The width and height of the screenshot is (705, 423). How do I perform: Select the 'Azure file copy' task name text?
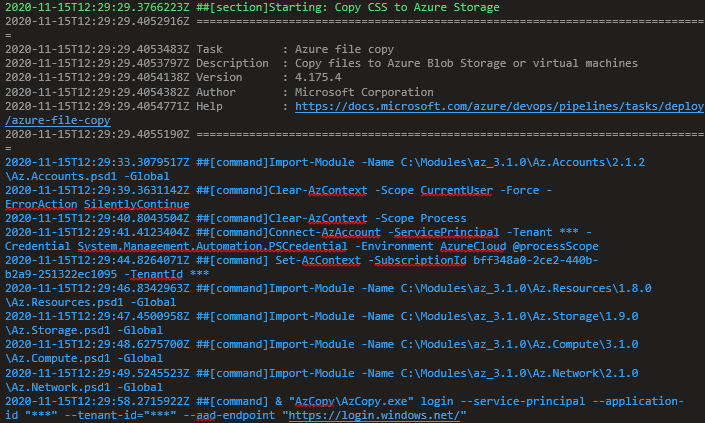344,49
